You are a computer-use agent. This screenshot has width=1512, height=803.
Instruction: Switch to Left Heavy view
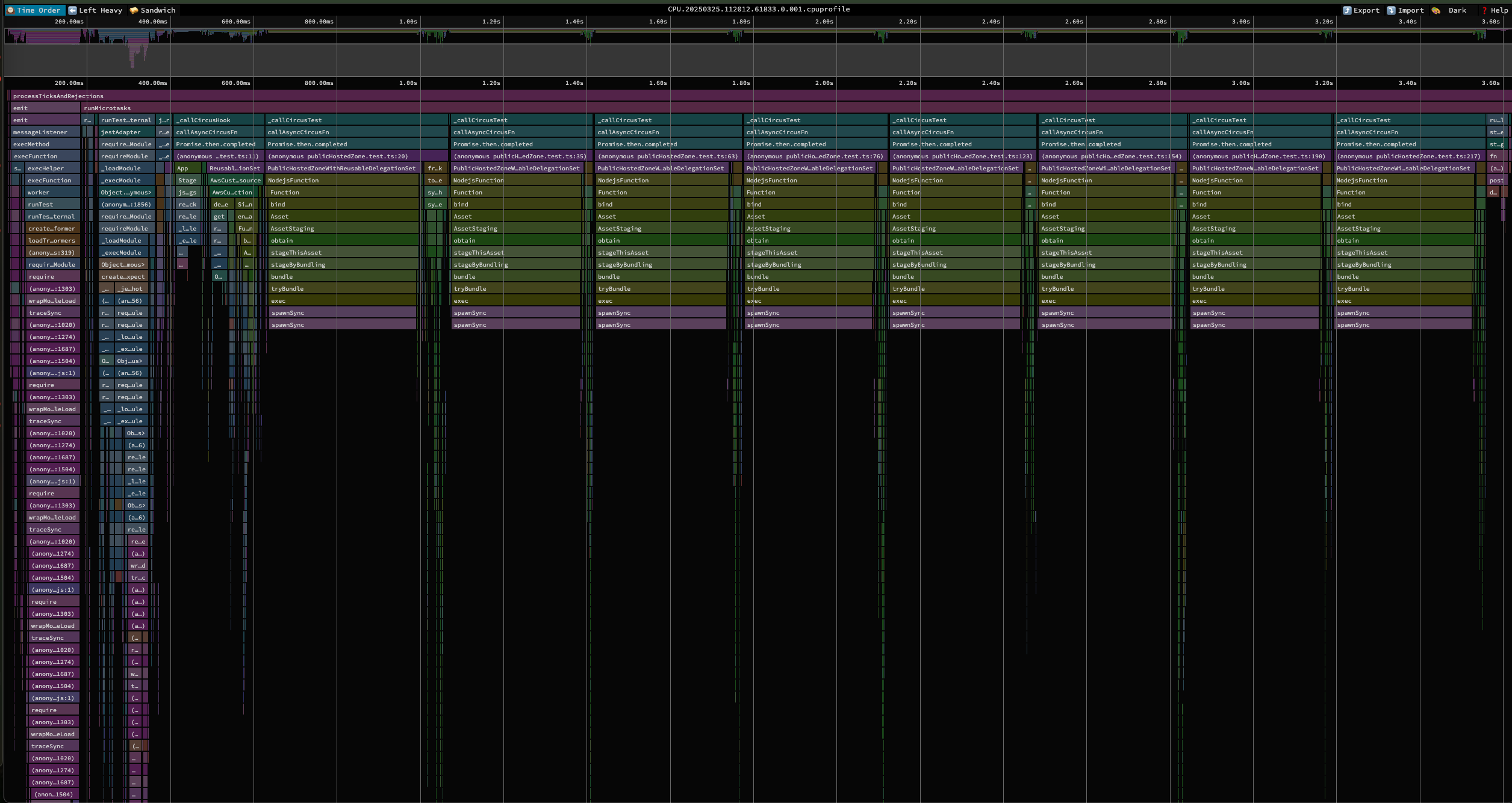coord(100,10)
